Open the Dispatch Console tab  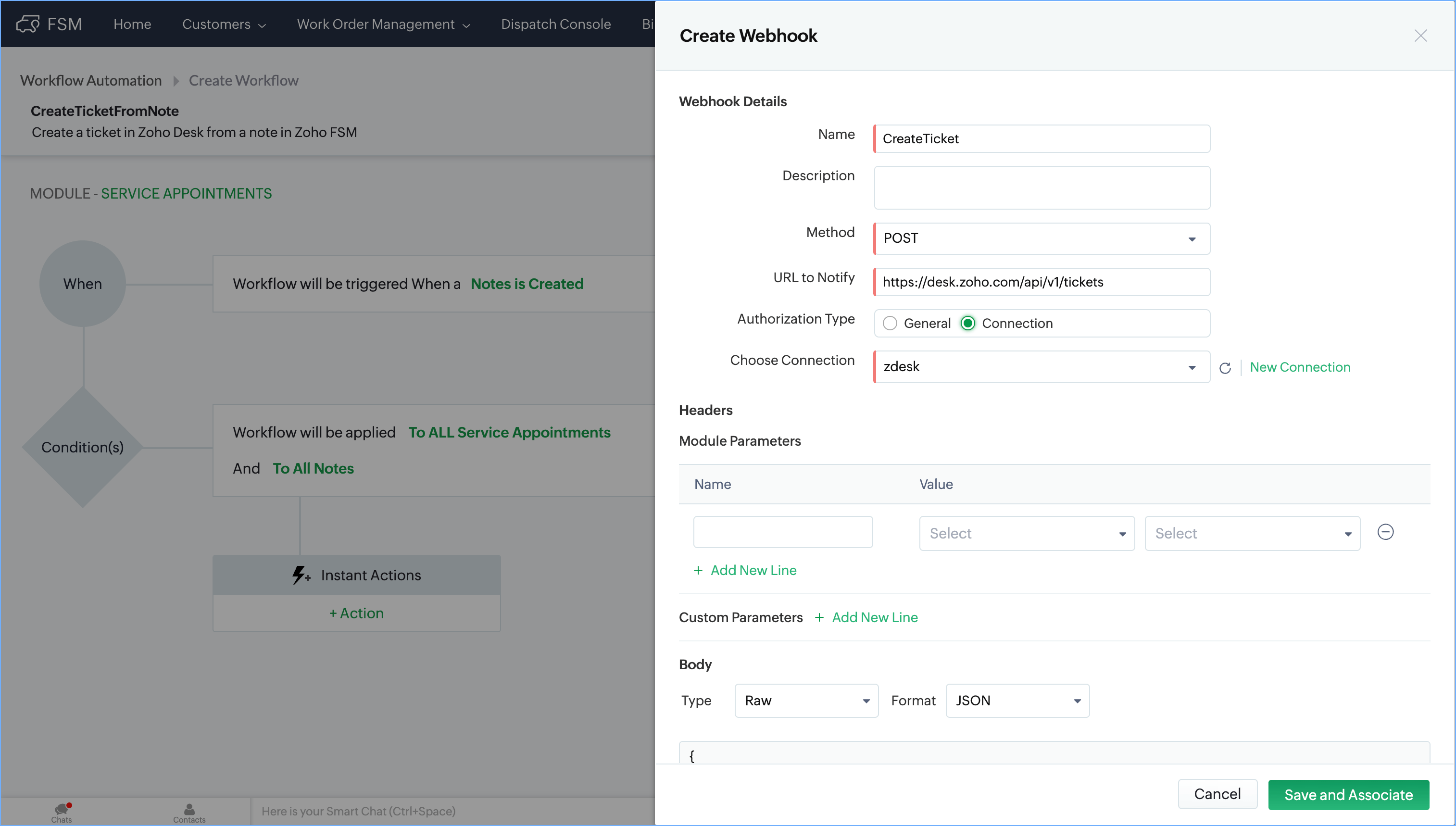coord(555,24)
